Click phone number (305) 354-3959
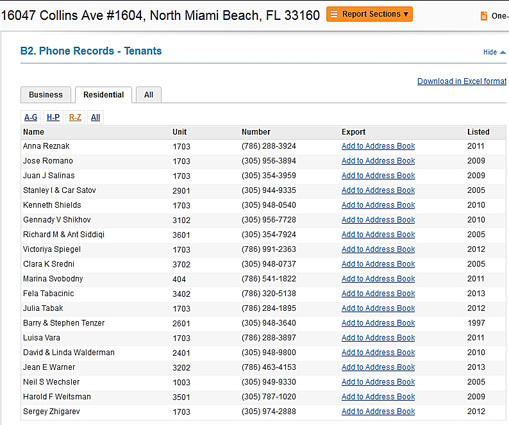The height and width of the screenshot is (425, 509). coord(269,176)
